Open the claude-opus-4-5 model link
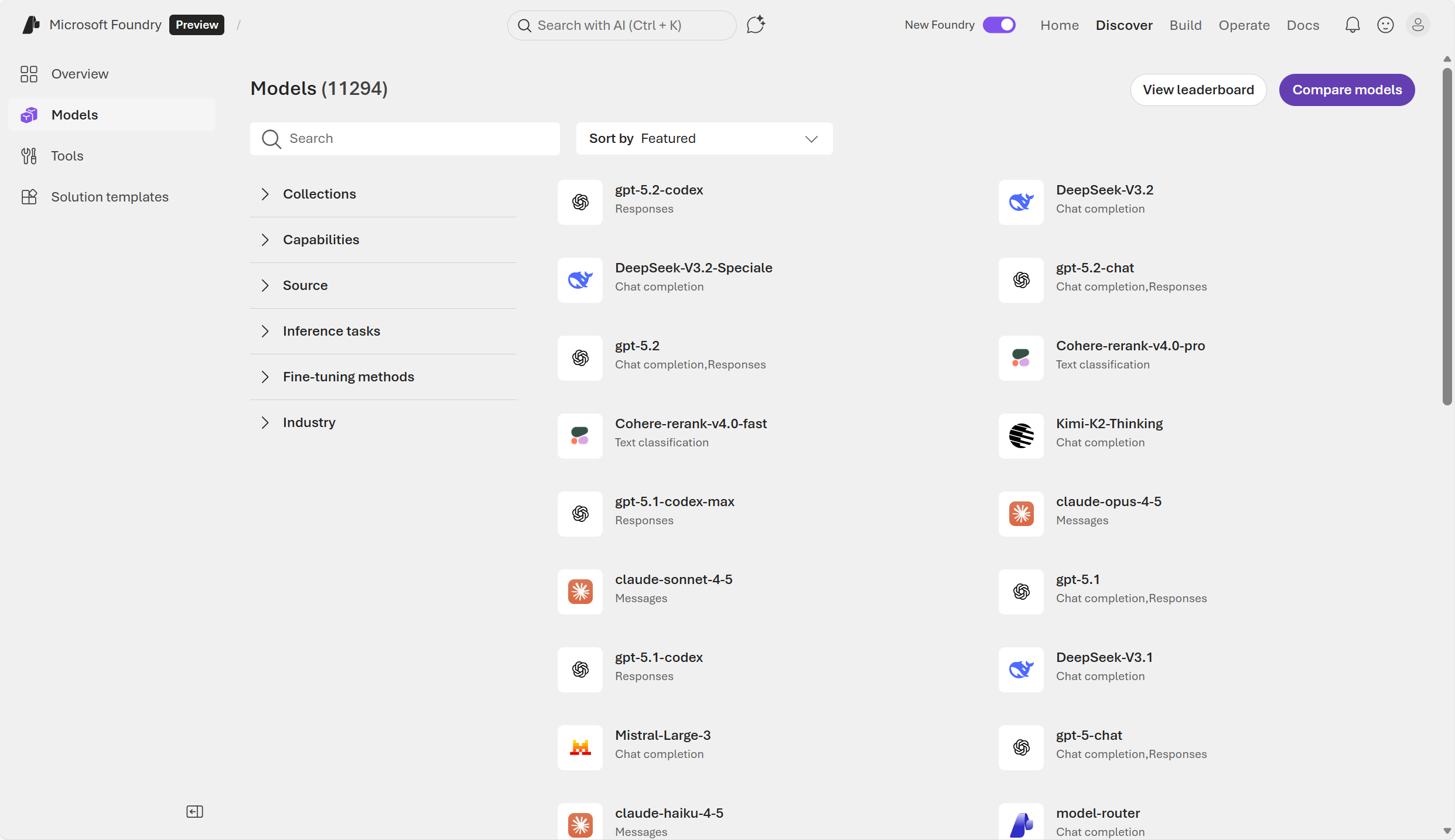Viewport: 1455px width, 840px height. coord(1108,501)
